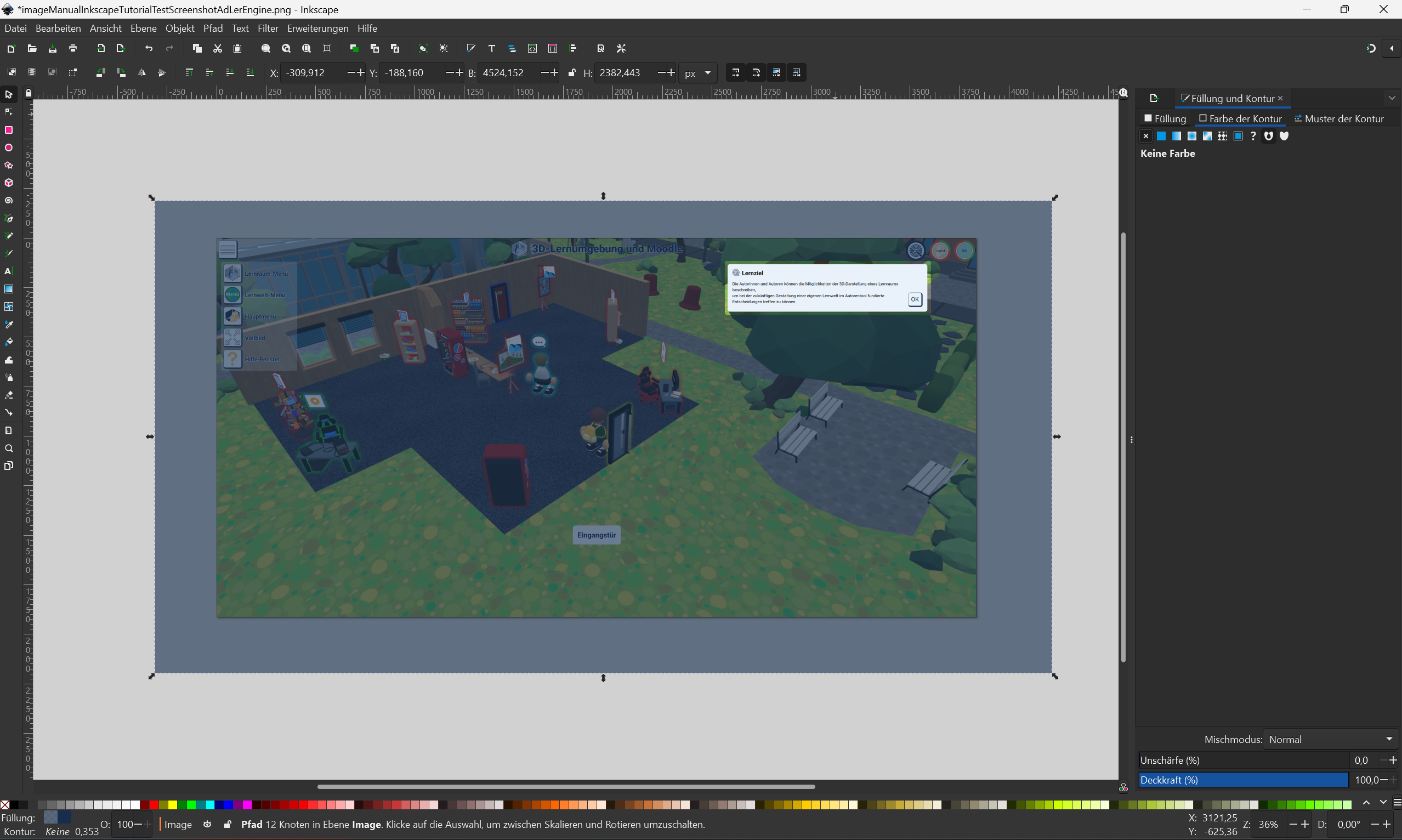
Task: Click the Cut scissors icon
Action: tap(217, 49)
